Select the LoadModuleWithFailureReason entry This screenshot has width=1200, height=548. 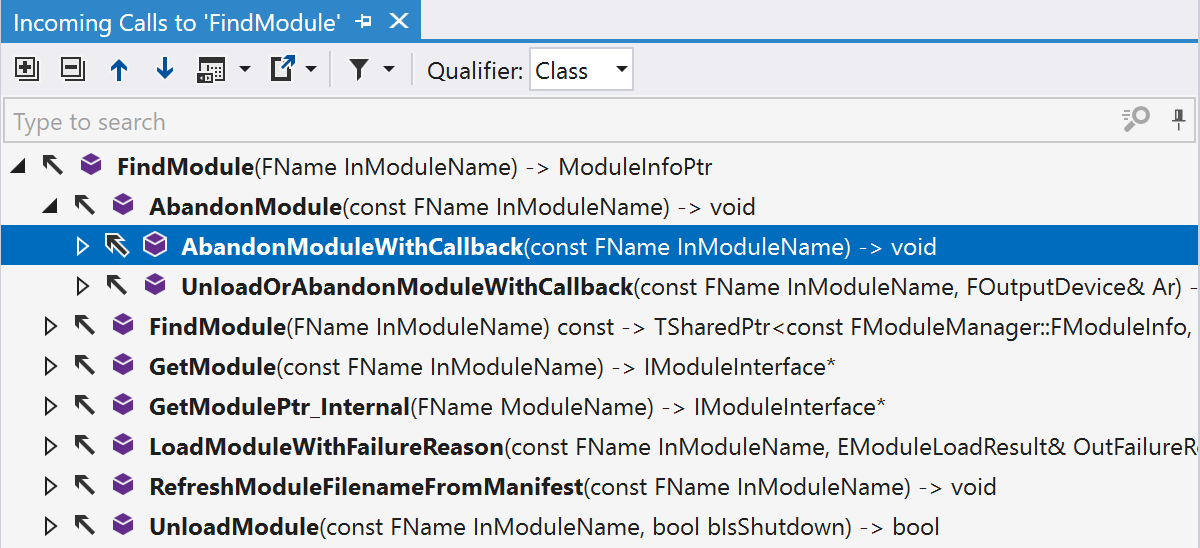pyautogui.click(x=325, y=447)
